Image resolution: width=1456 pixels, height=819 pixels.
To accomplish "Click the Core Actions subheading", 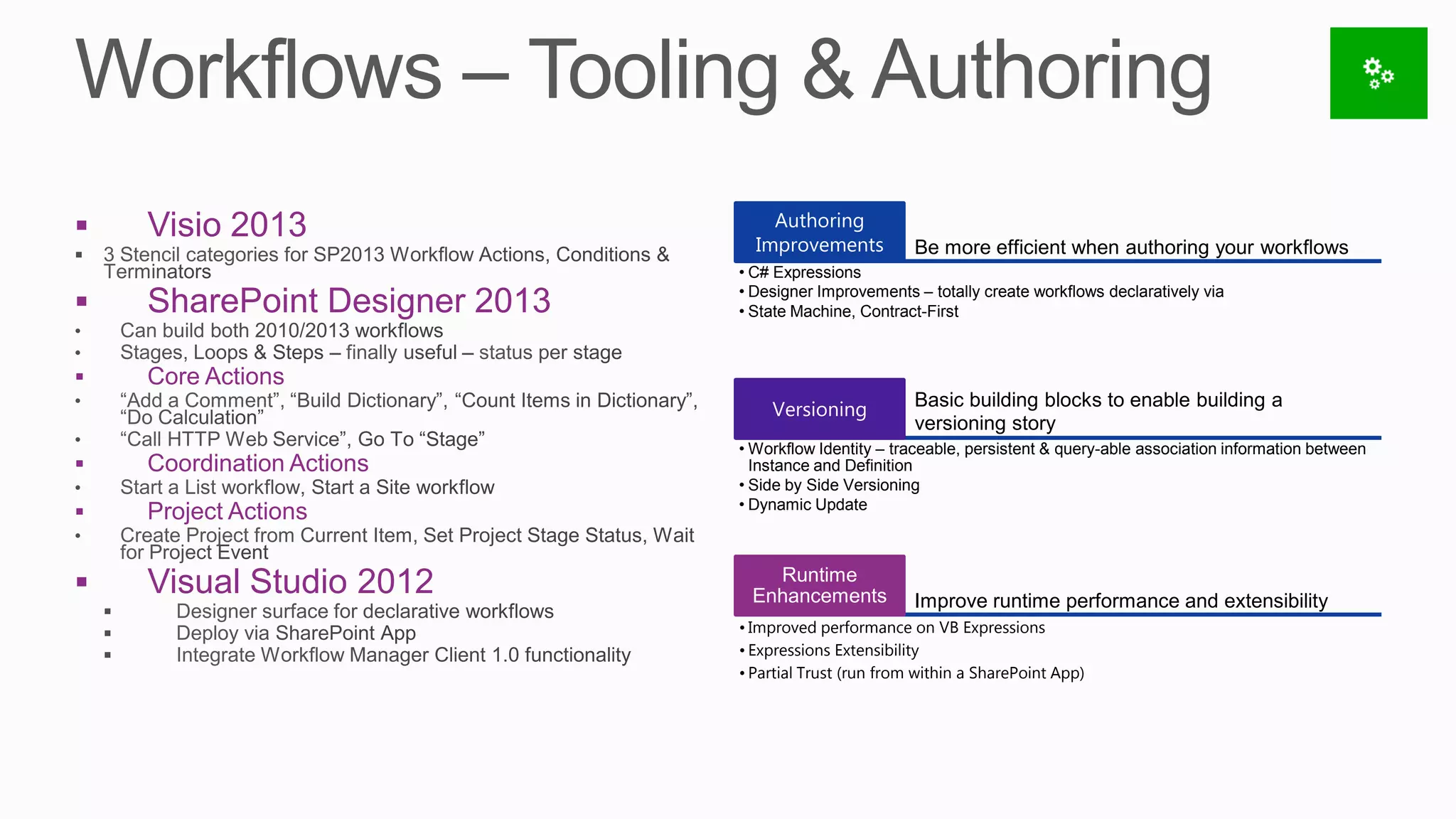I will point(215,376).
